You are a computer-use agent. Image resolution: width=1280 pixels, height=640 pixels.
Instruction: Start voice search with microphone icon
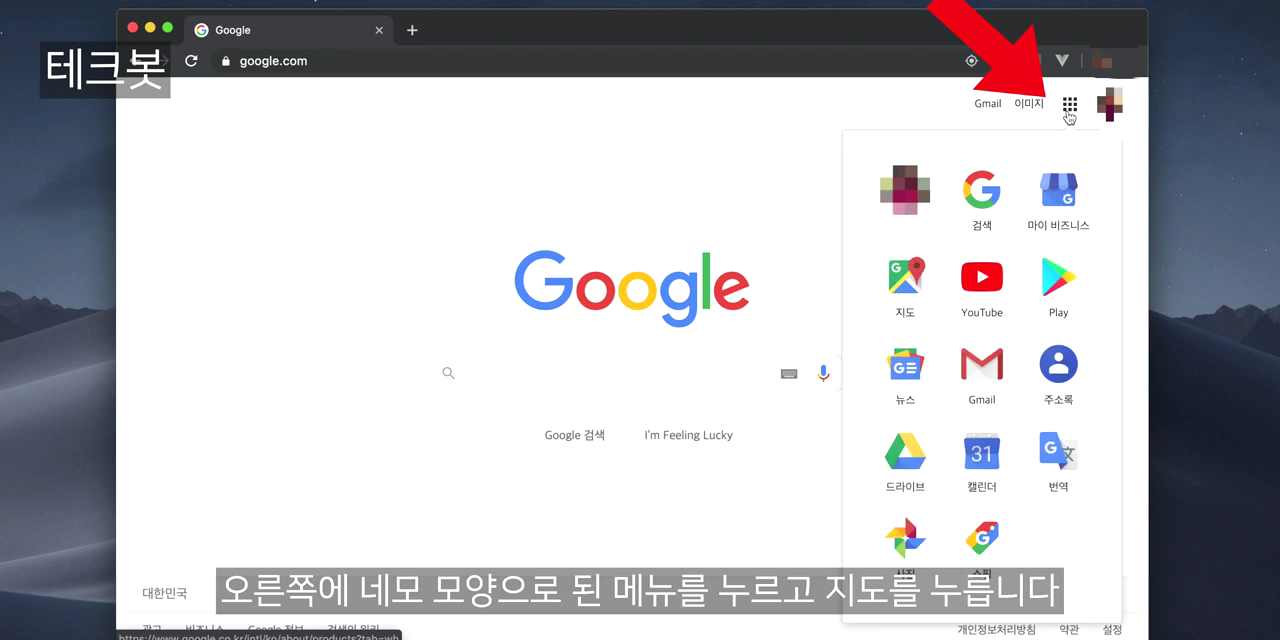[x=823, y=373]
